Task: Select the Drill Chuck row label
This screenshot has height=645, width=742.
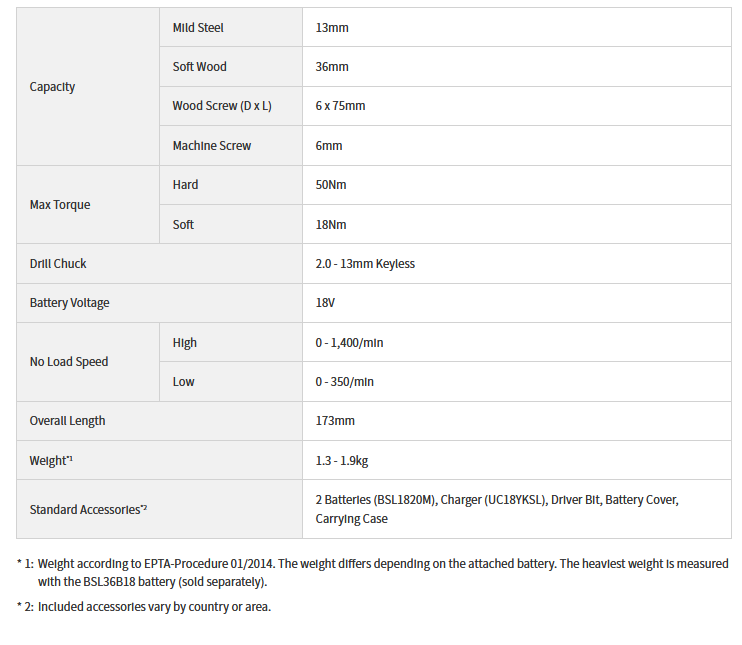Action: [58, 264]
